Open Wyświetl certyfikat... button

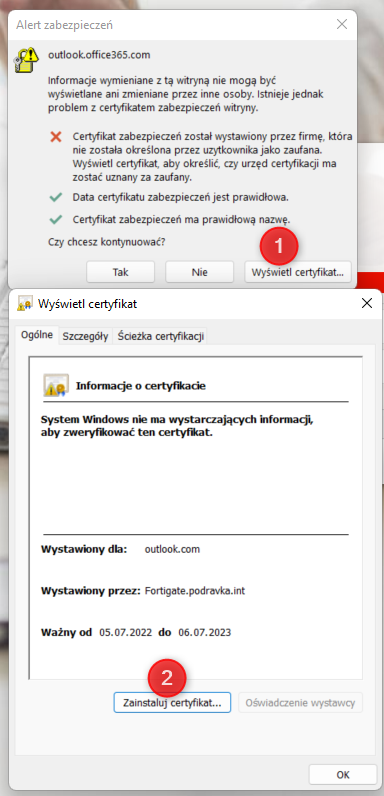(298, 272)
